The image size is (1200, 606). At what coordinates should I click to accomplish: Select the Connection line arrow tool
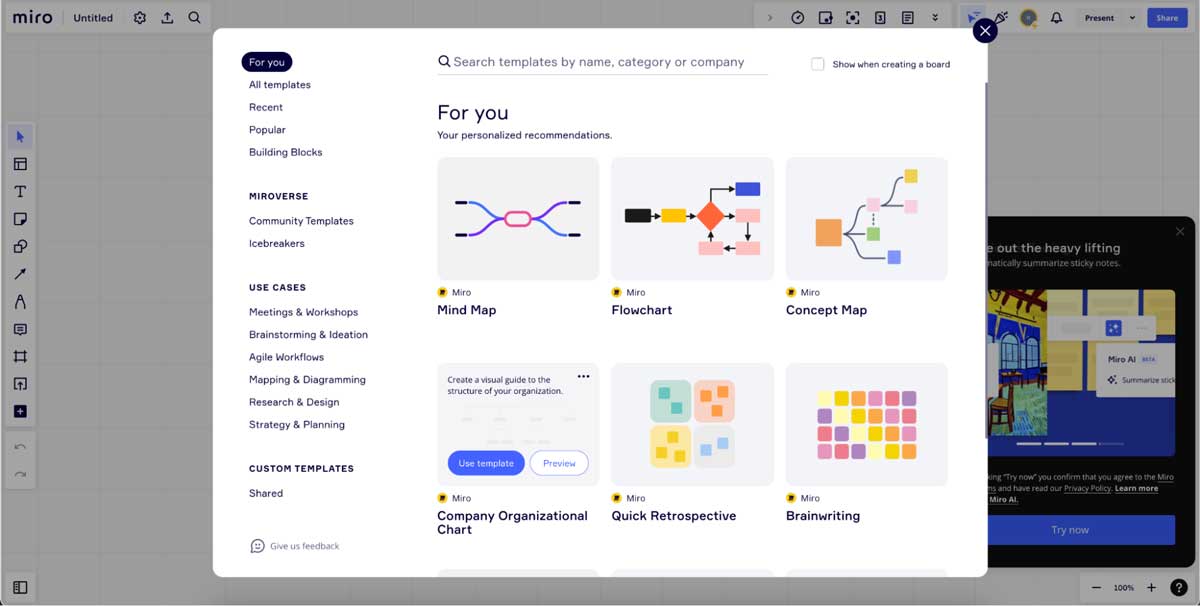[x=20, y=274]
